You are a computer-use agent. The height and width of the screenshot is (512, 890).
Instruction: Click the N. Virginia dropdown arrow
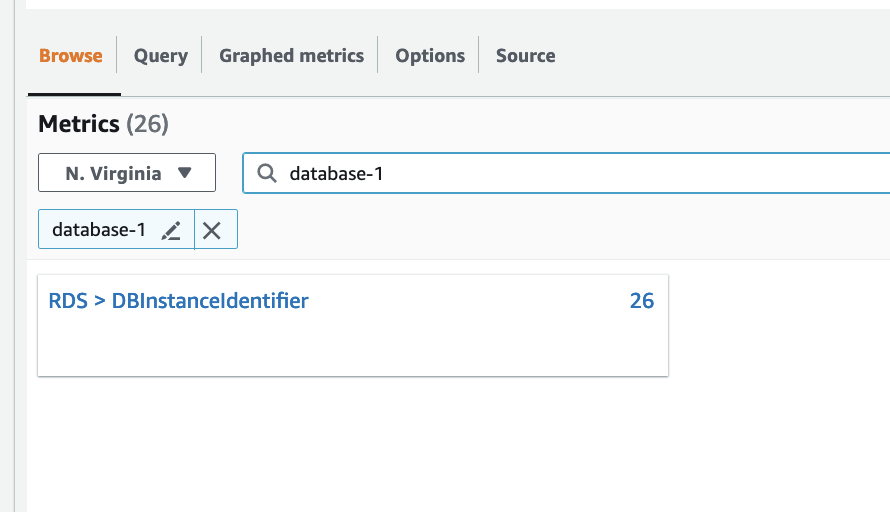point(184,173)
